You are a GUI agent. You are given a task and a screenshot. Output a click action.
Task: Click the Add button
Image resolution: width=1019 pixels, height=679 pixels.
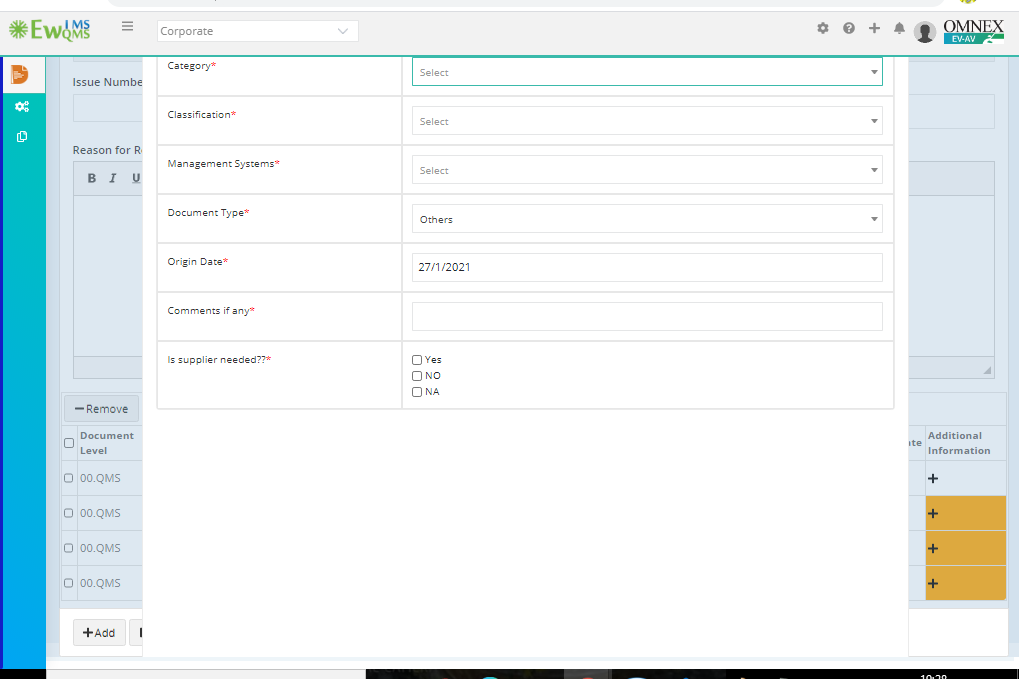(x=99, y=633)
